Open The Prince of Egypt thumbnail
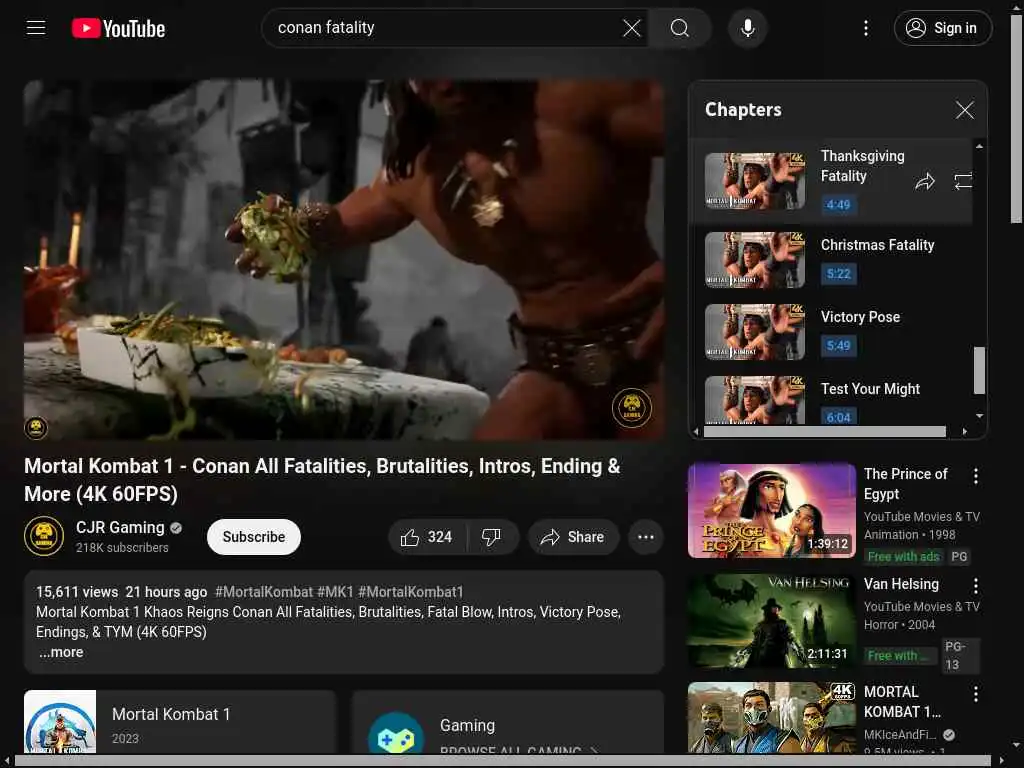The image size is (1024, 768). point(771,511)
